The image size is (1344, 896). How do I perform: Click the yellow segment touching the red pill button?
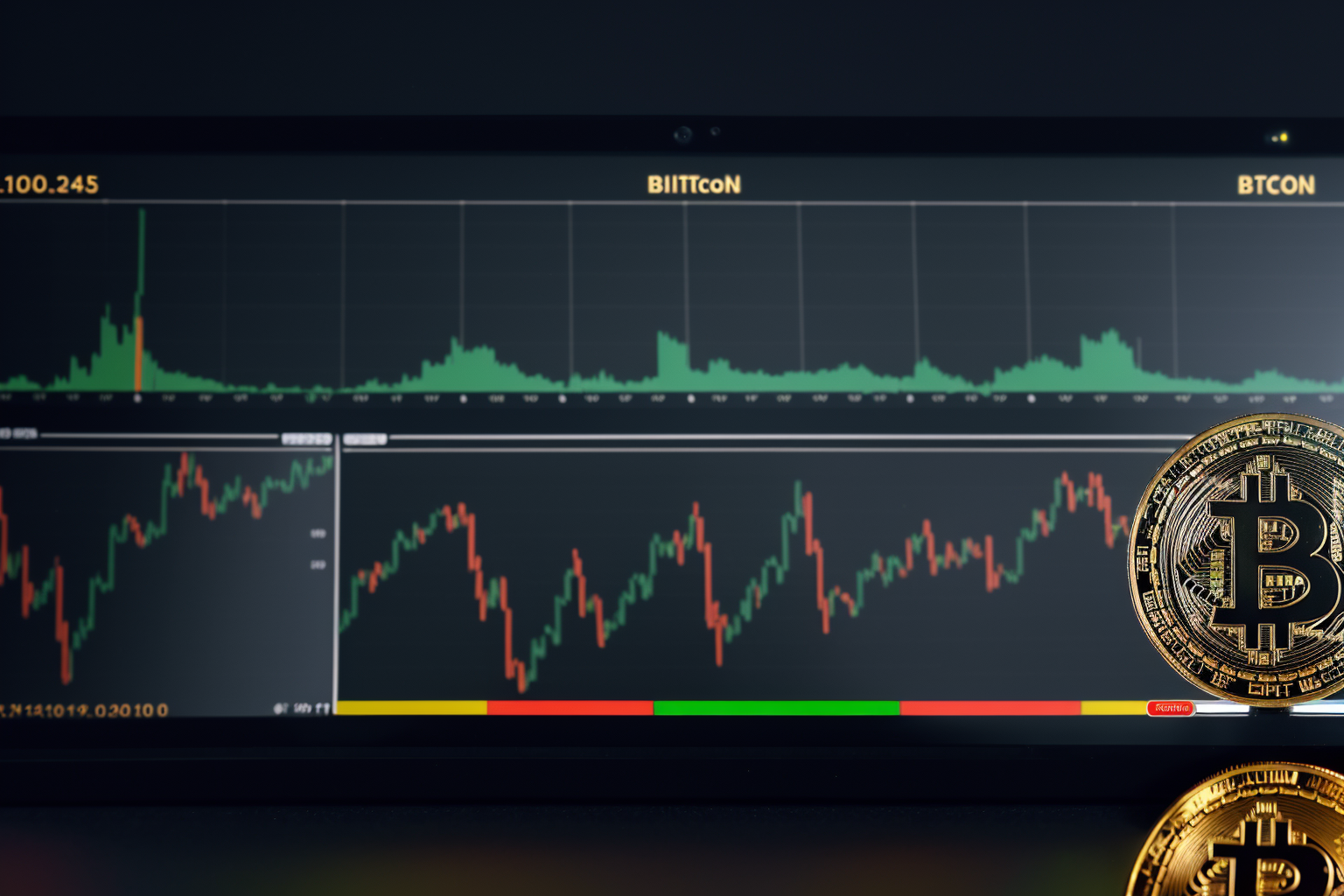1114,708
